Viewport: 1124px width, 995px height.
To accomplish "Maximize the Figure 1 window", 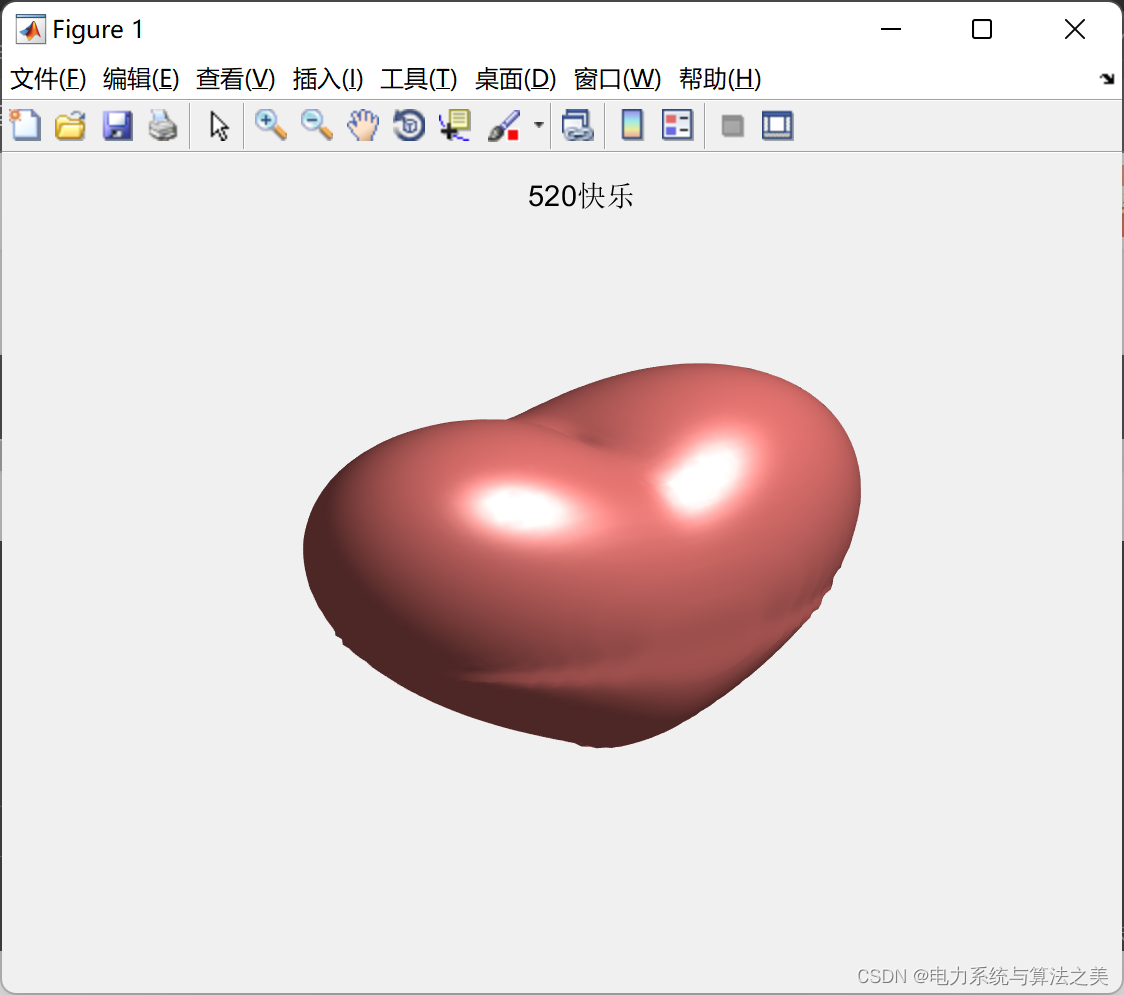I will 982,29.
